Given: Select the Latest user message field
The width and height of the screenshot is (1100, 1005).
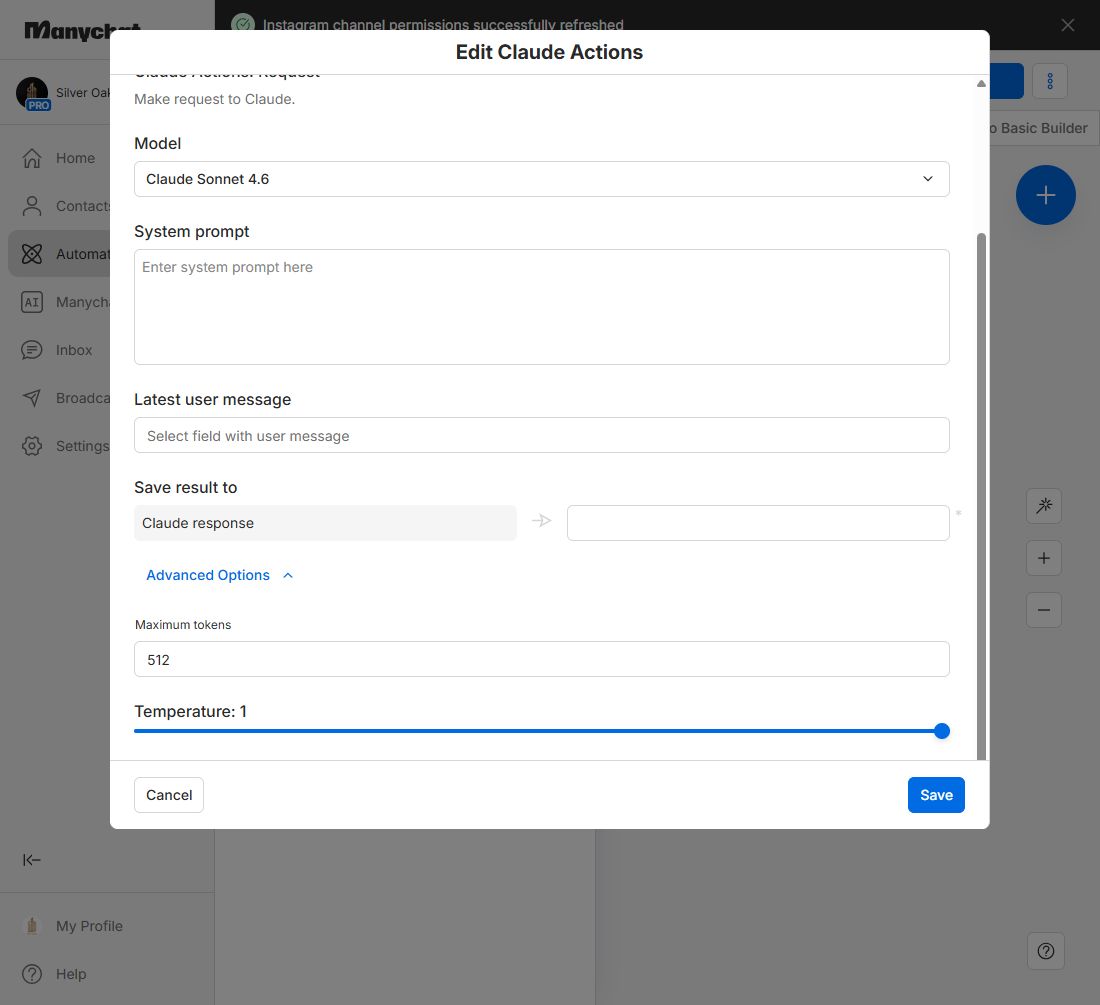Looking at the screenshot, I should (542, 436).
